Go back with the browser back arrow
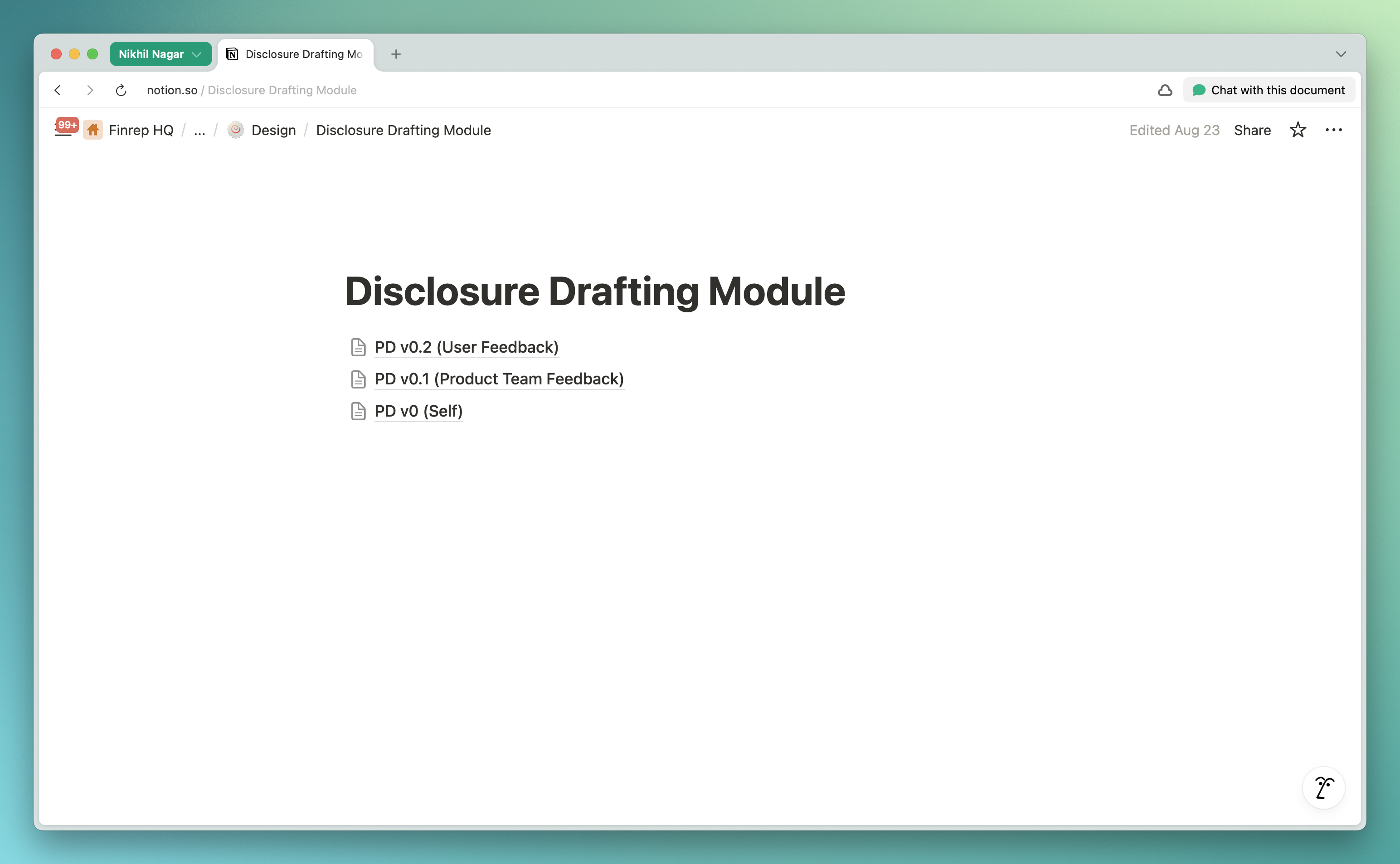This screenshot has height=864, width=1400. [x=58, y=90]
